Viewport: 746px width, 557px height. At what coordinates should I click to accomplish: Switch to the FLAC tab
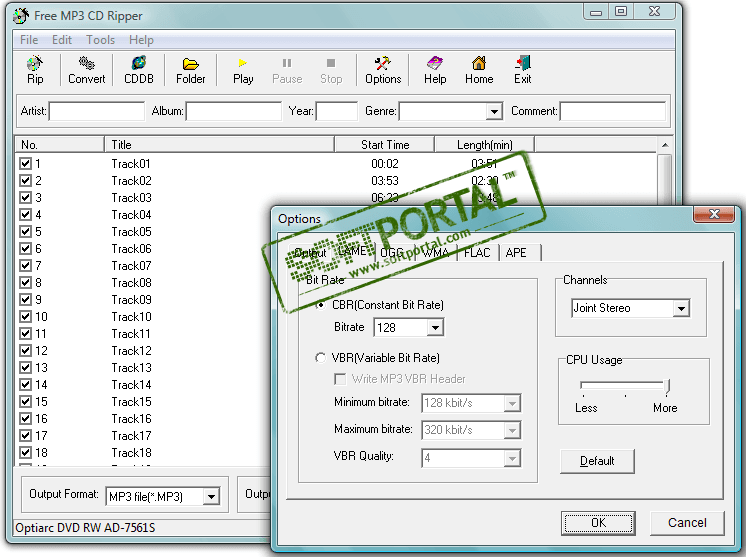[477, 253]
